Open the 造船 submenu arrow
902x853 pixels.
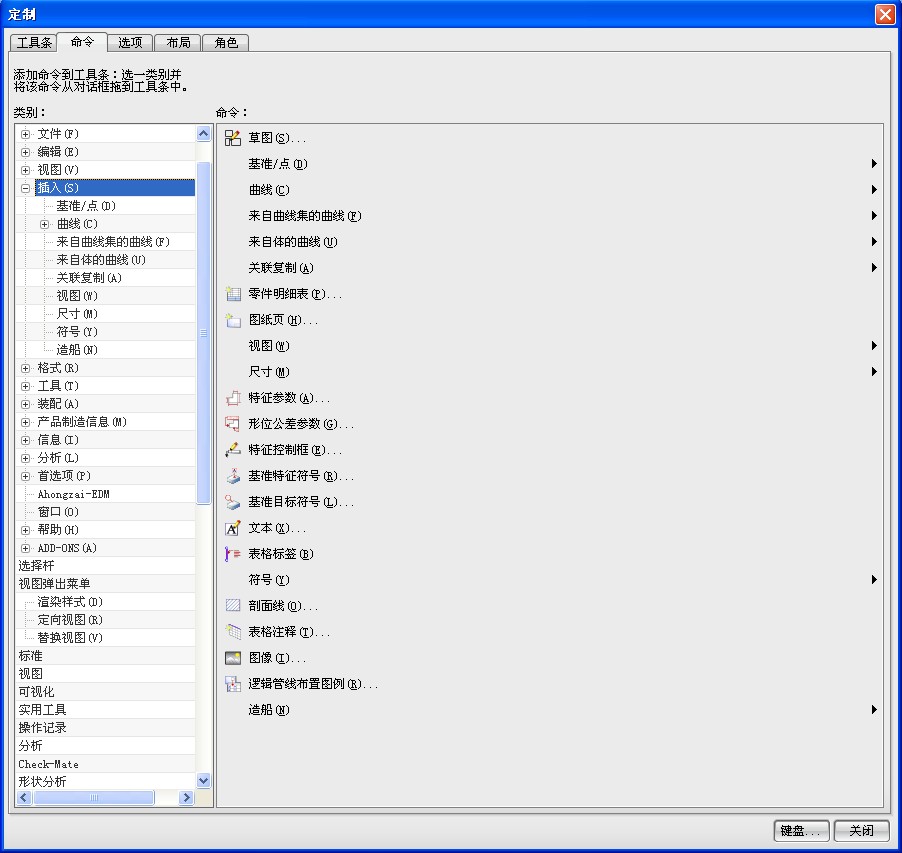tap(872, 710)
